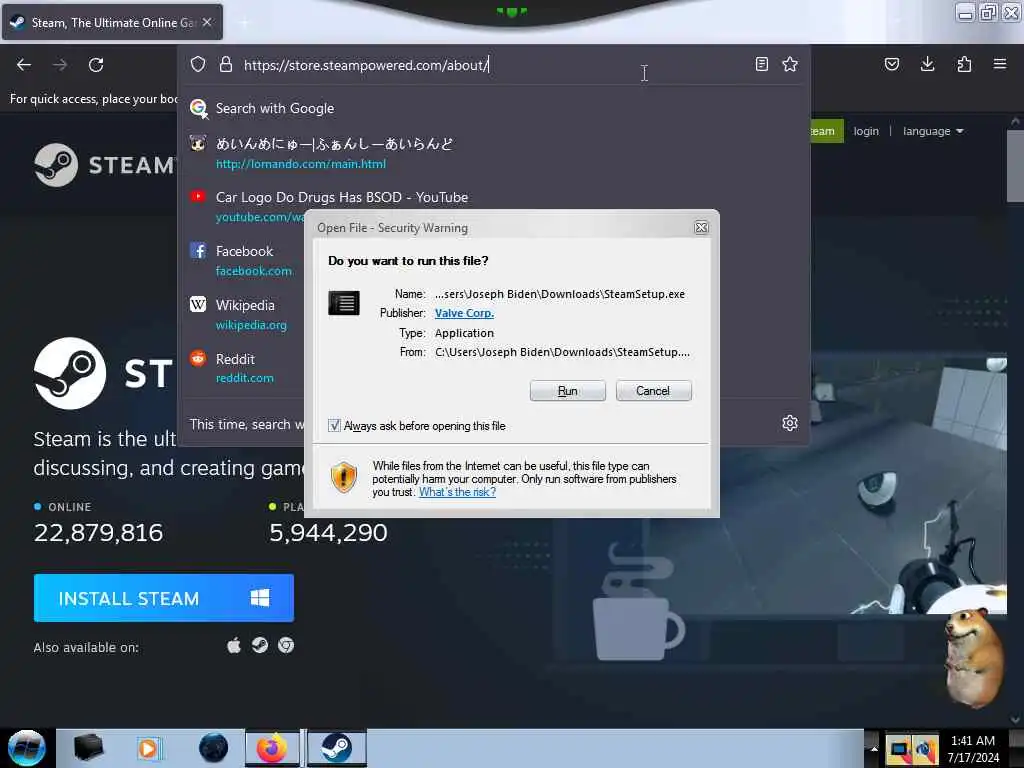This screenshot has width=1024, height=768.
Task: Click Cancel in the security warning
Action: (653, 391)
